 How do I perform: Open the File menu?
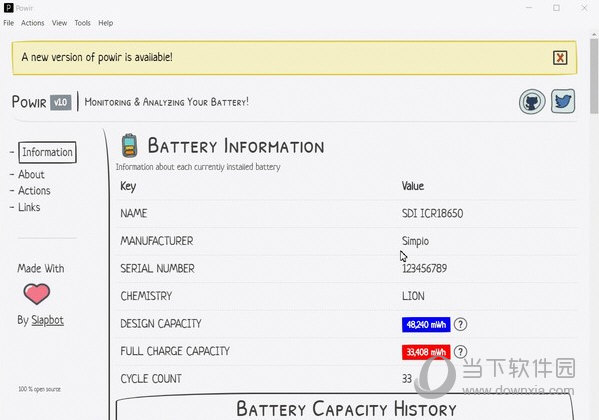[x=8, y=23]
